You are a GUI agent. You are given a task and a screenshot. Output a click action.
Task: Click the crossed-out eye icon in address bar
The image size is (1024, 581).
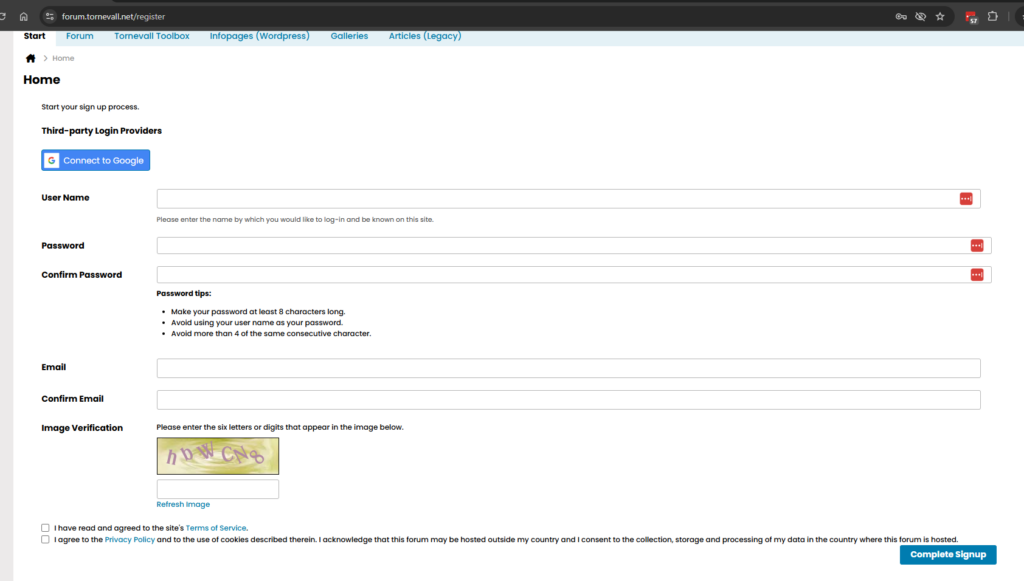click(x=920, y=16)
